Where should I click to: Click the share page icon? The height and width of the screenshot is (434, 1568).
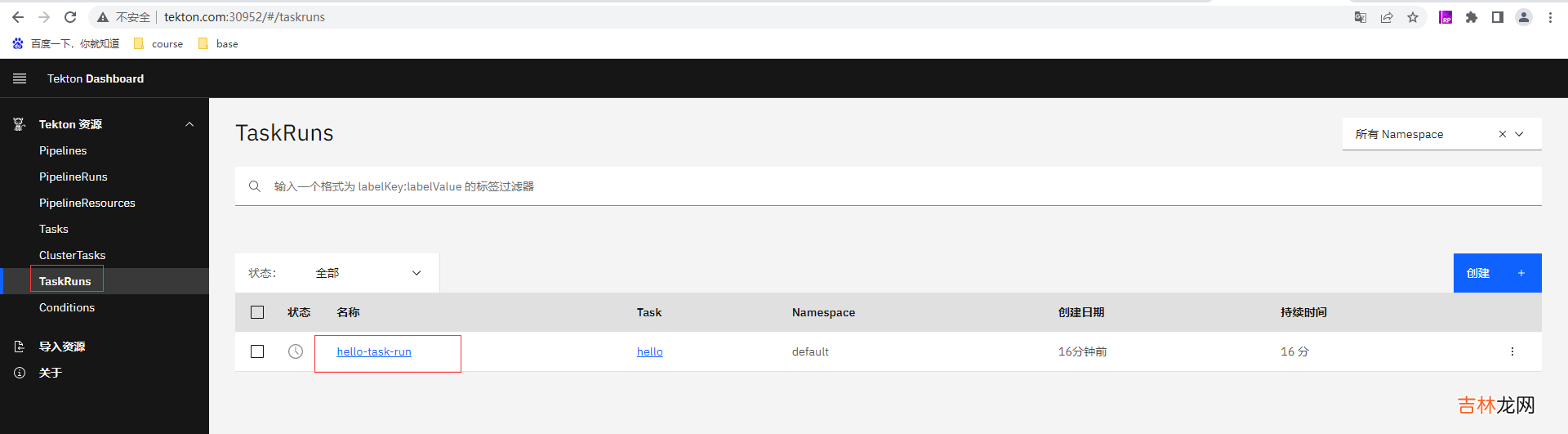point(1387,17)
